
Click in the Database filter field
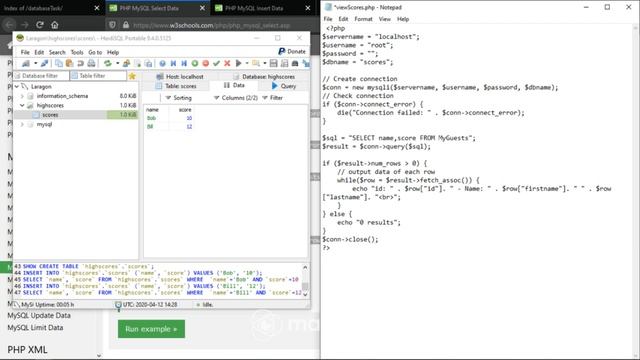click(x=41, y=76)
